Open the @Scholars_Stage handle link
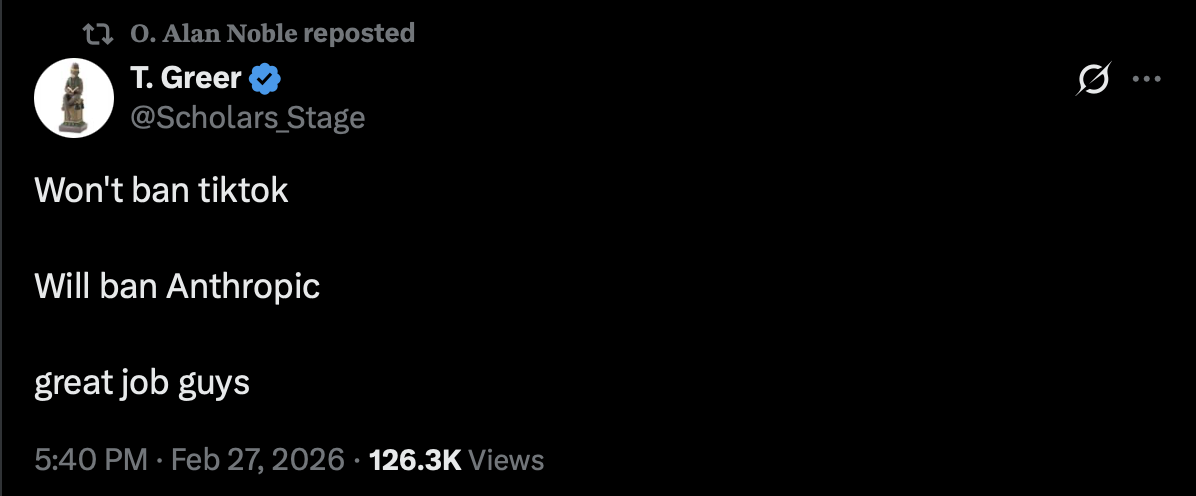The image size is (1196, 496). click(x=247, y=118)
